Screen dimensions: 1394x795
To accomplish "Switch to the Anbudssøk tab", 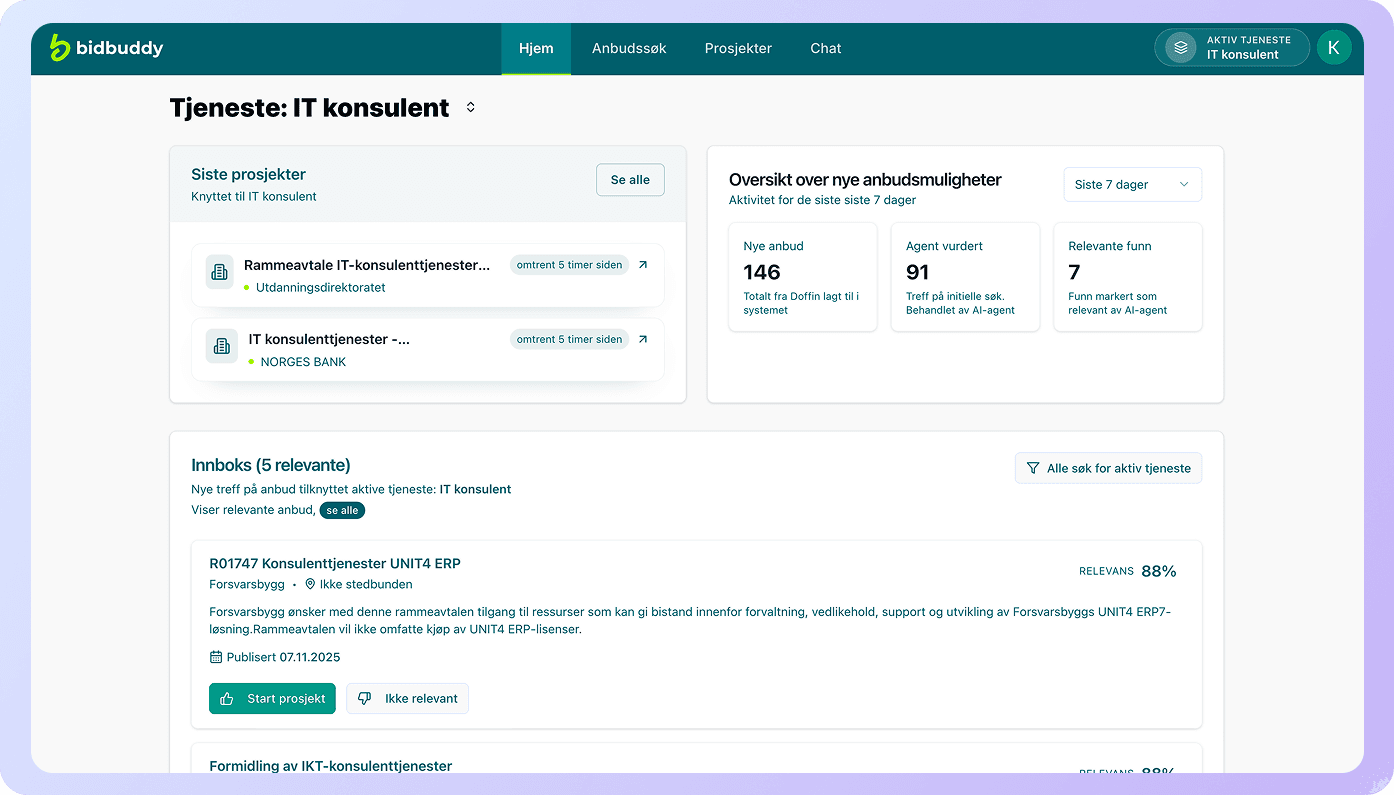I will [x=629, y=48].
